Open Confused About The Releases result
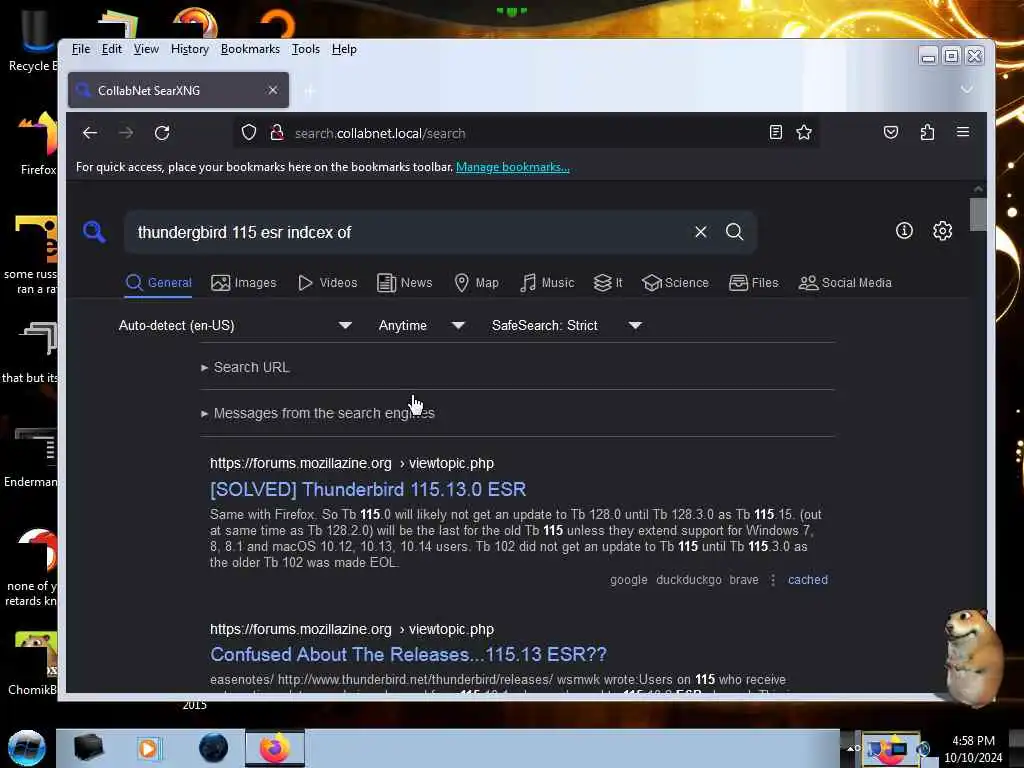Image resolution: width=1024 pixels, height=768 pixels. (x=408, y=654)
